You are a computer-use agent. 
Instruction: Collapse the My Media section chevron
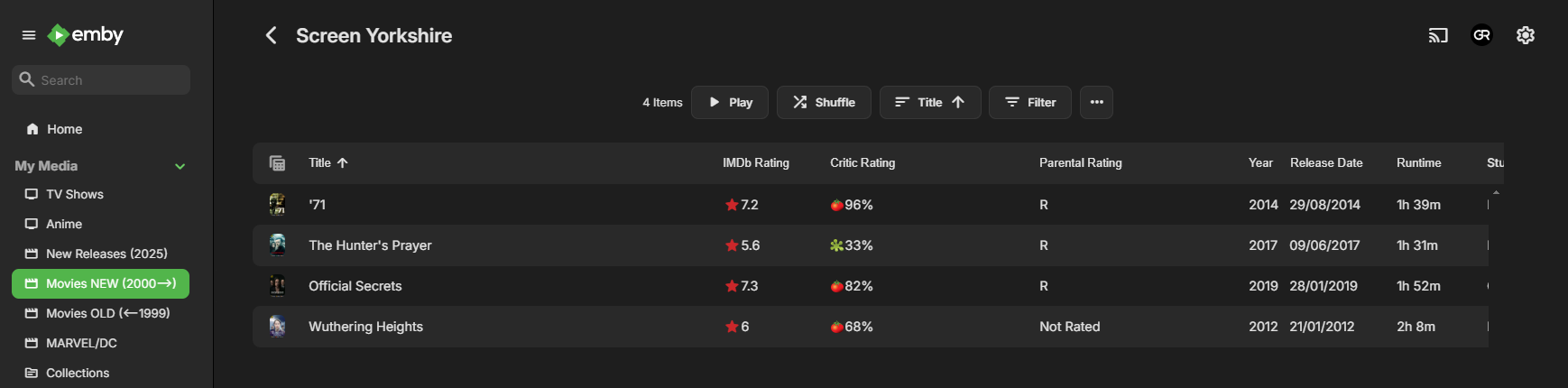(x=180, y=166)
